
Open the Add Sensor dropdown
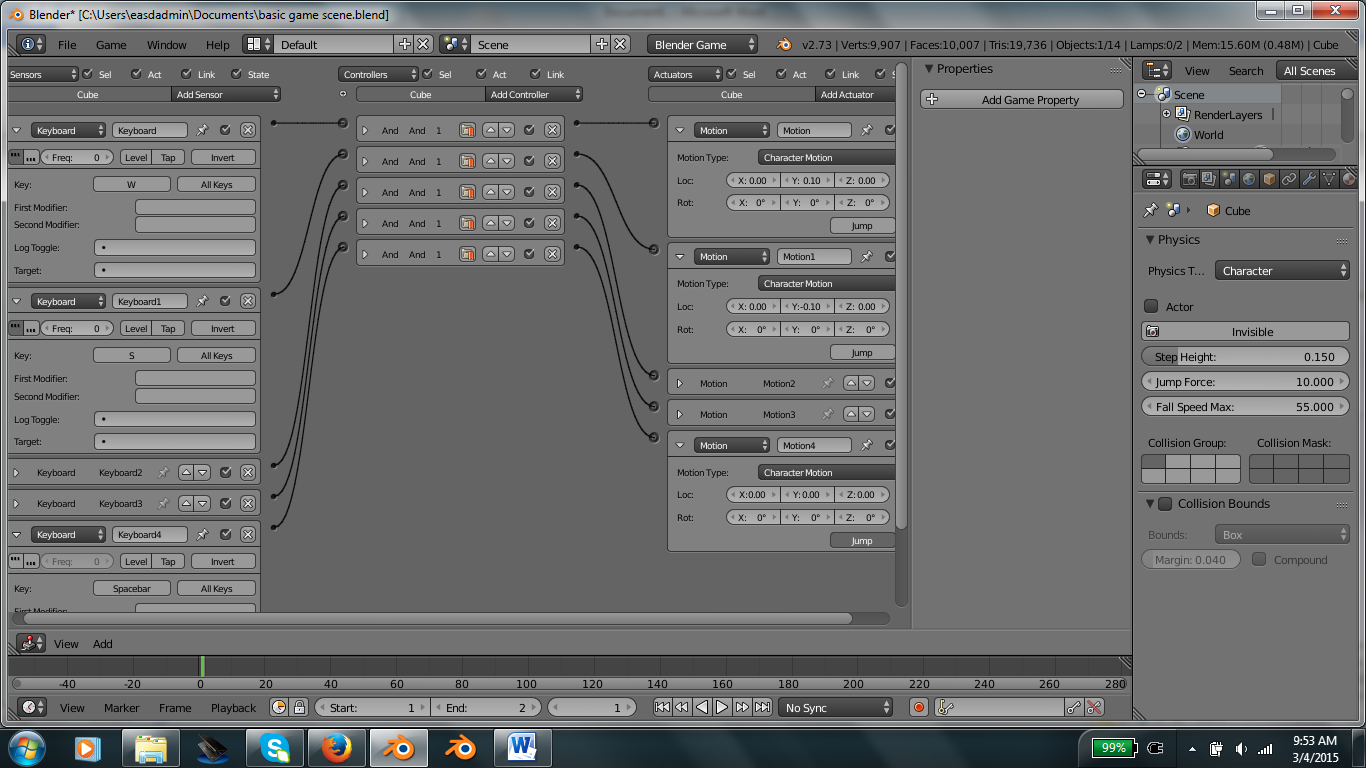click(x=226, y=94)
